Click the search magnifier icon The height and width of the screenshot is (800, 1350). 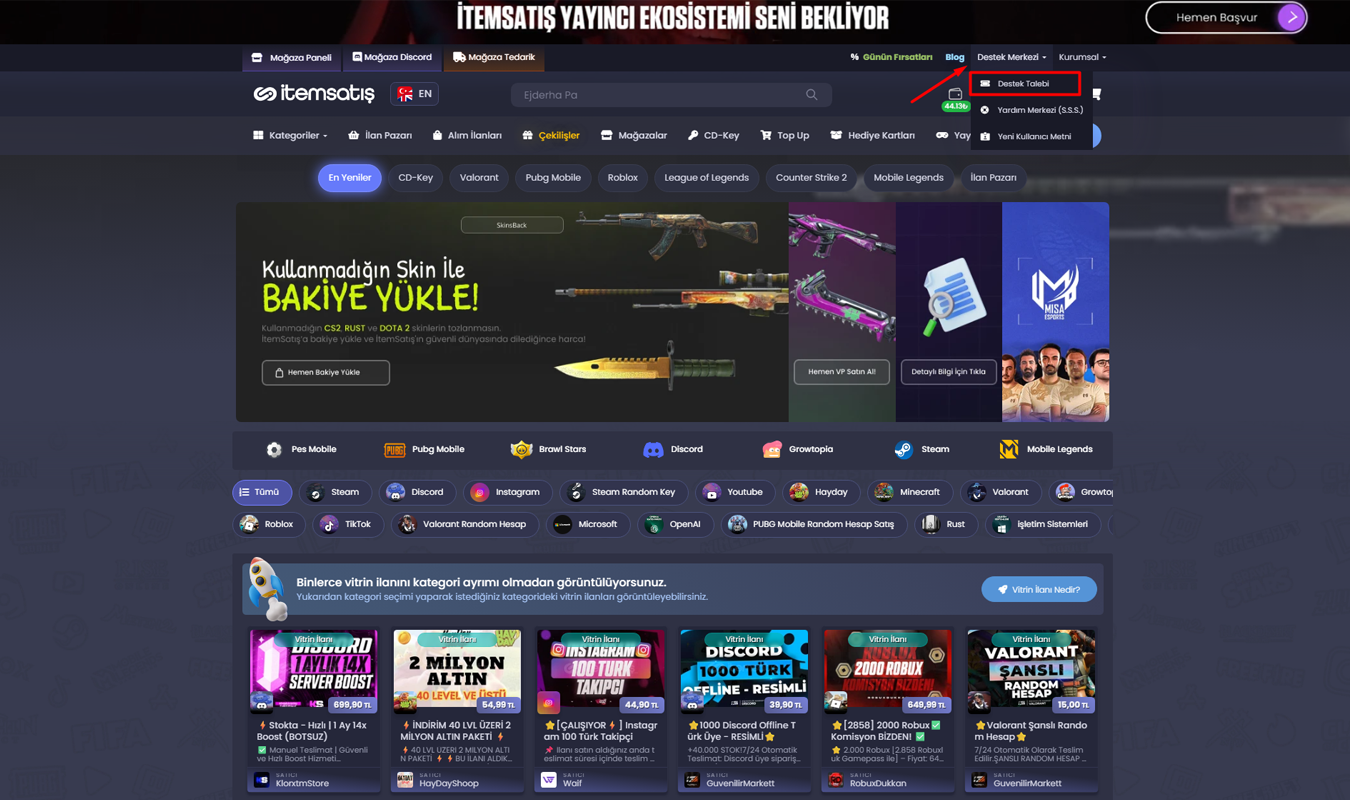click(x=812, y=95)
